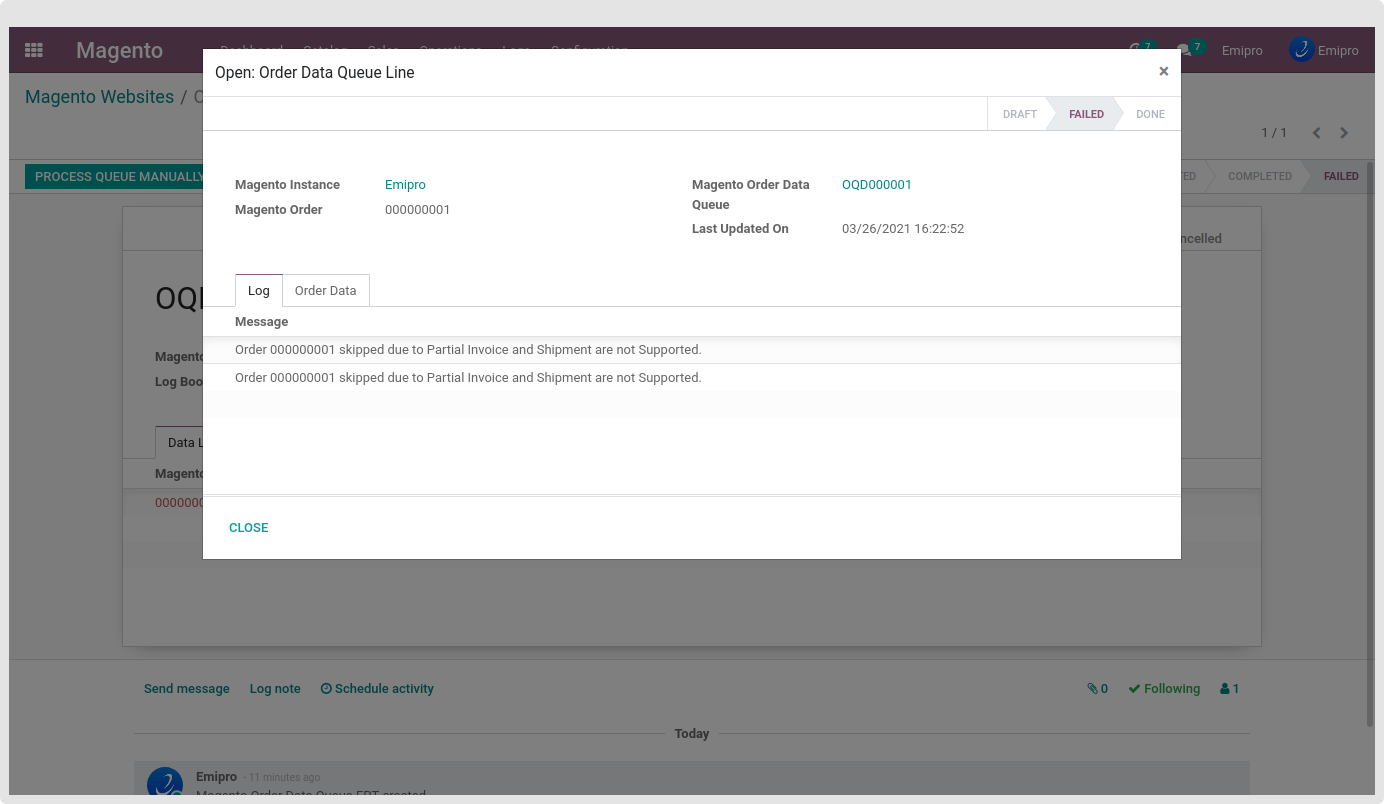
Task: Switch to the Order Data tab
Action: coord(325,290)
